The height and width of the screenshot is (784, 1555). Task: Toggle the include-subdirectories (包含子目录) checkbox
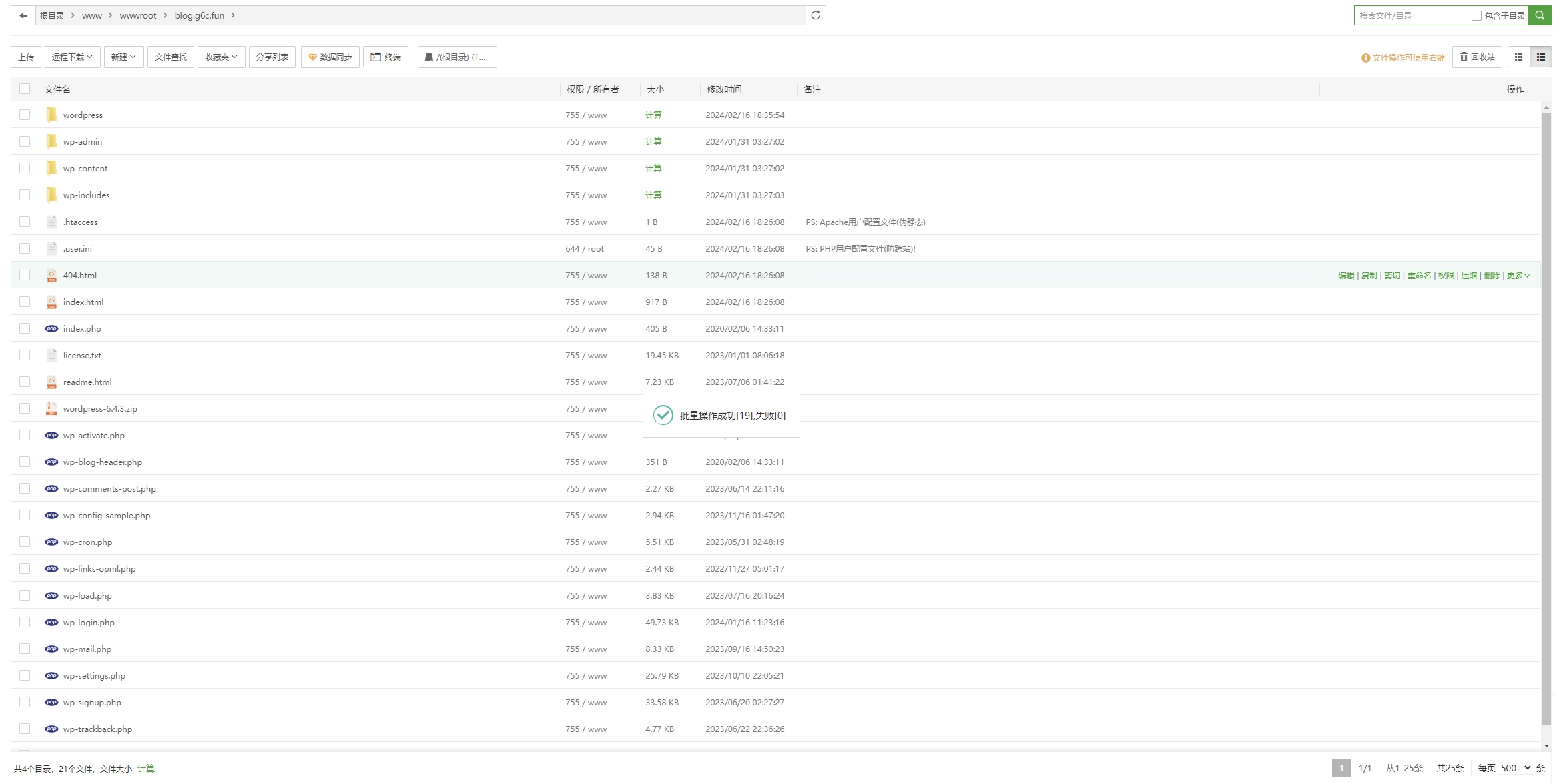1476,16
